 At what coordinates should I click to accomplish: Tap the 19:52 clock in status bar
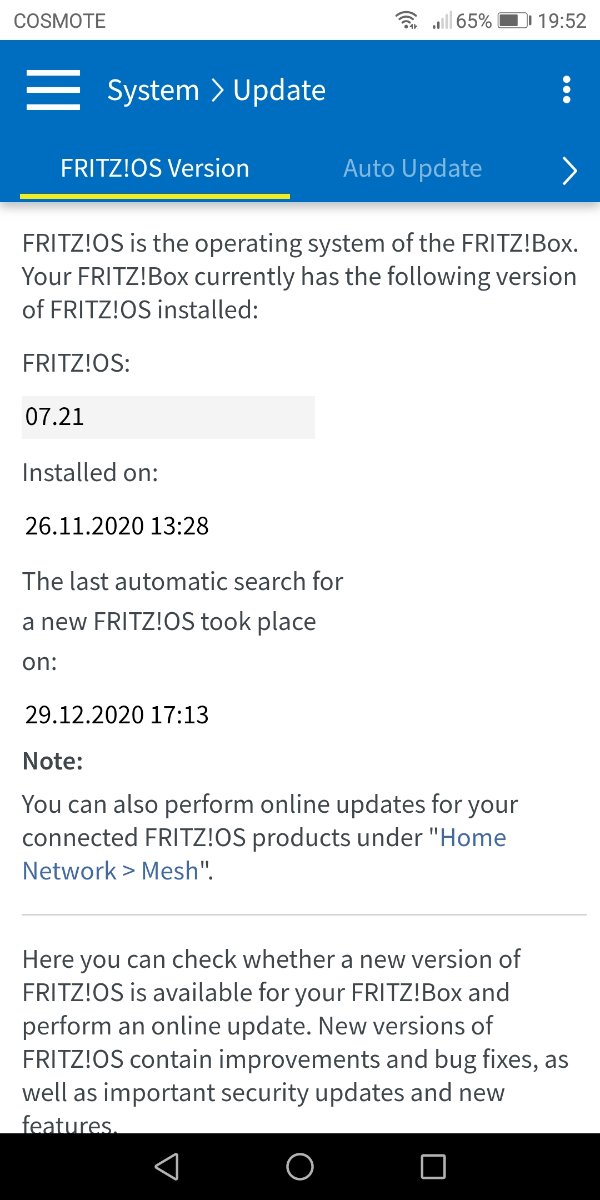click(561, 20)
